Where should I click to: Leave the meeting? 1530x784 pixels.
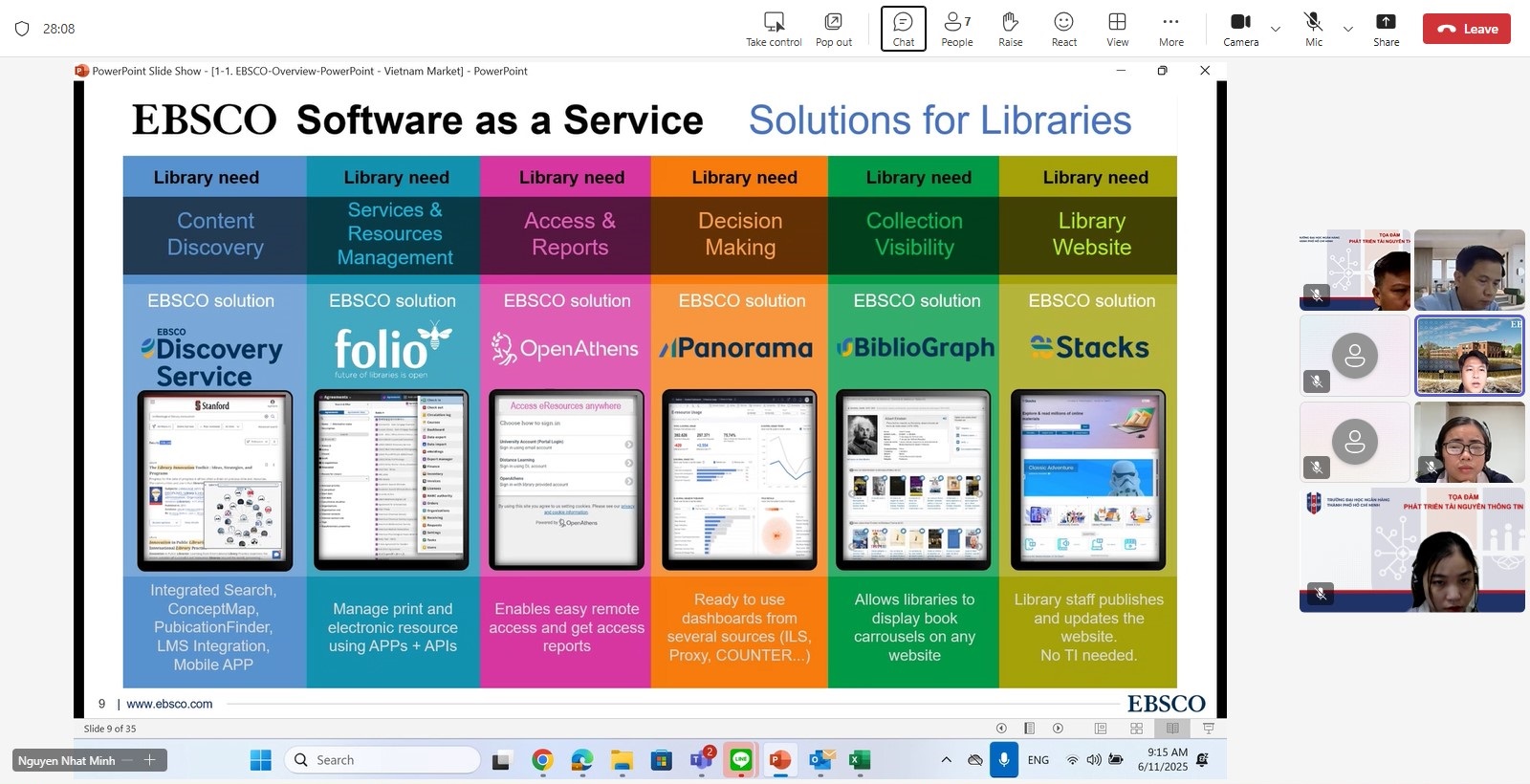(x=1467, y=29)
